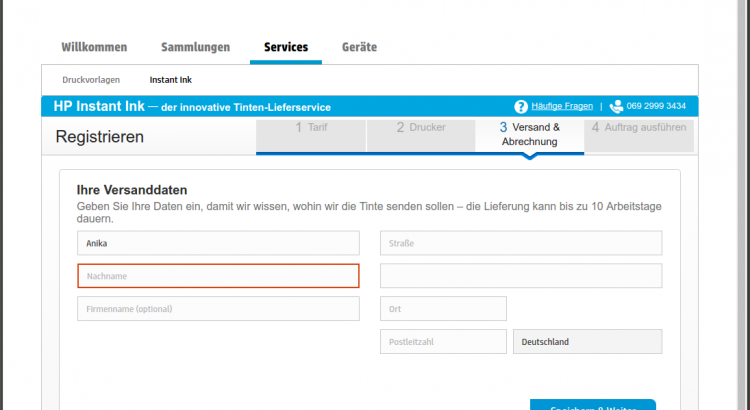This screenshot has width=750, height=410.
Task: Go to step 2 Drucker
Action: coord(421,136)
